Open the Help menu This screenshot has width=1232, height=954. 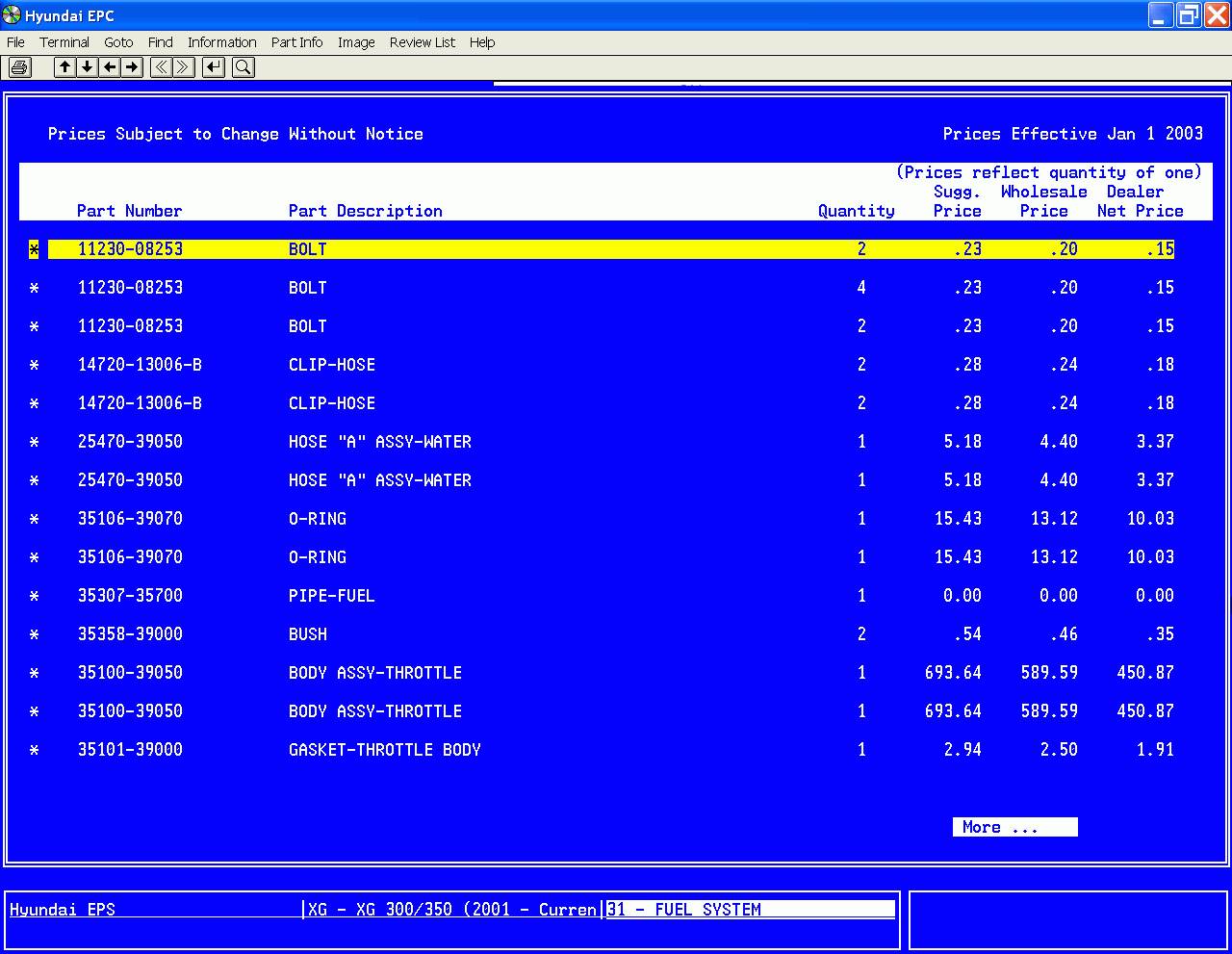(482, 42)
